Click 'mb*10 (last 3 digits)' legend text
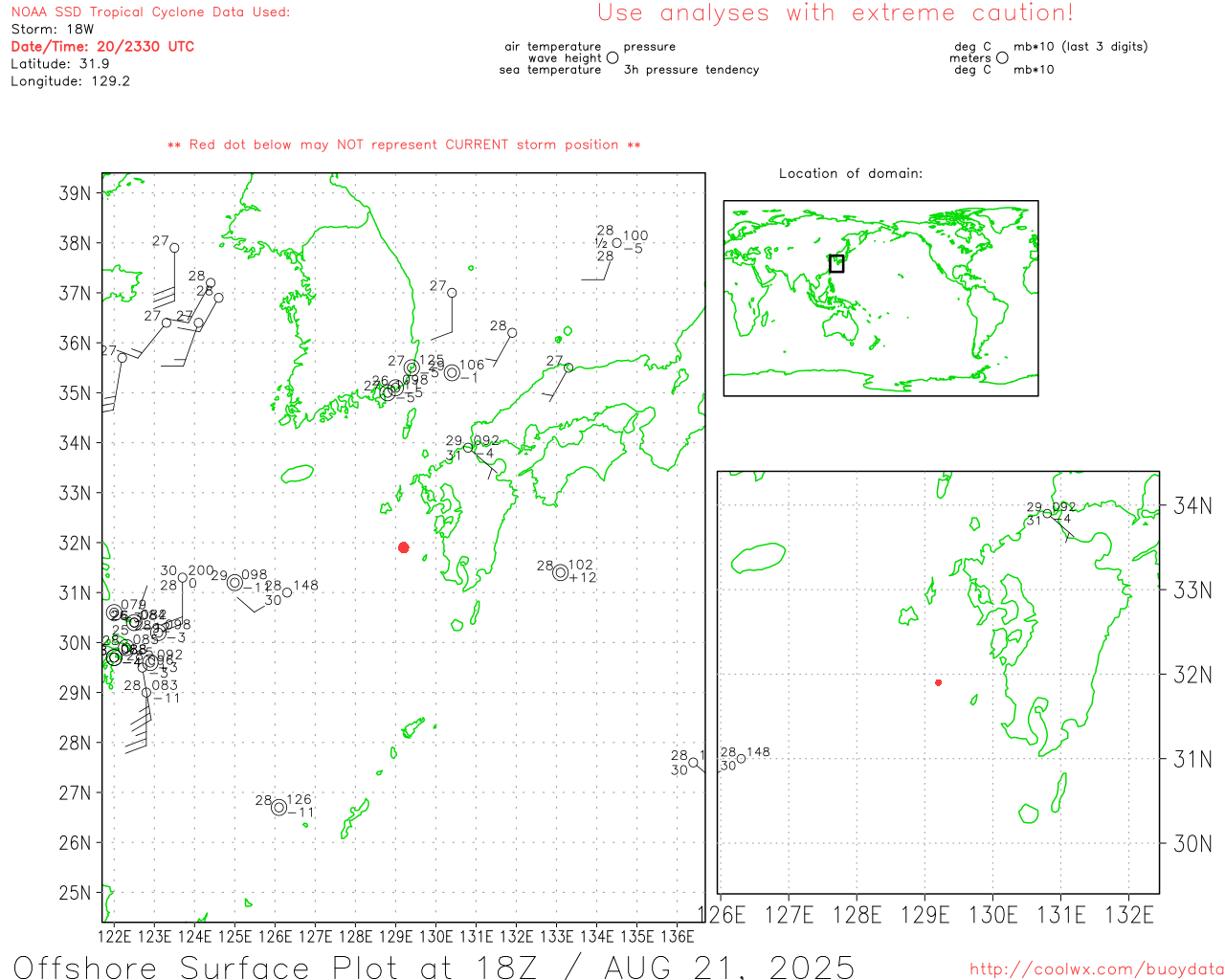 pos(1080,46)
